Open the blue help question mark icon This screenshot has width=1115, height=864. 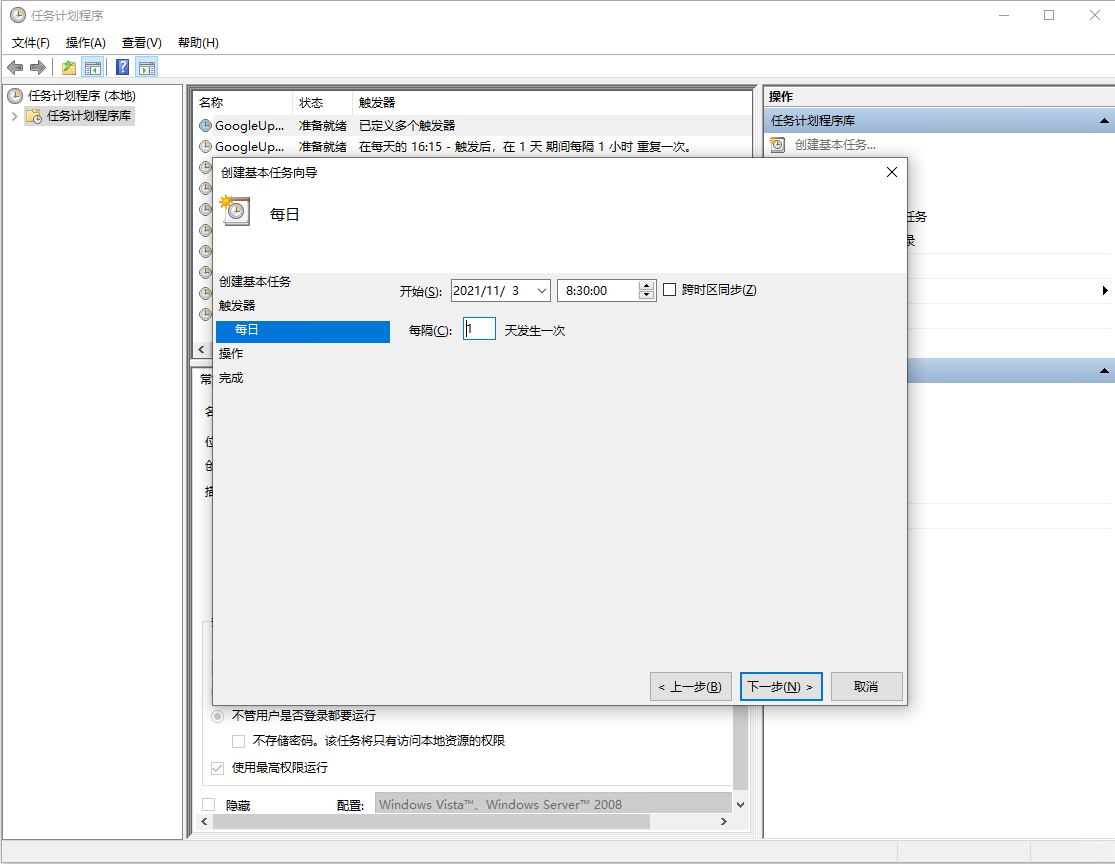[x=122, y=68]
